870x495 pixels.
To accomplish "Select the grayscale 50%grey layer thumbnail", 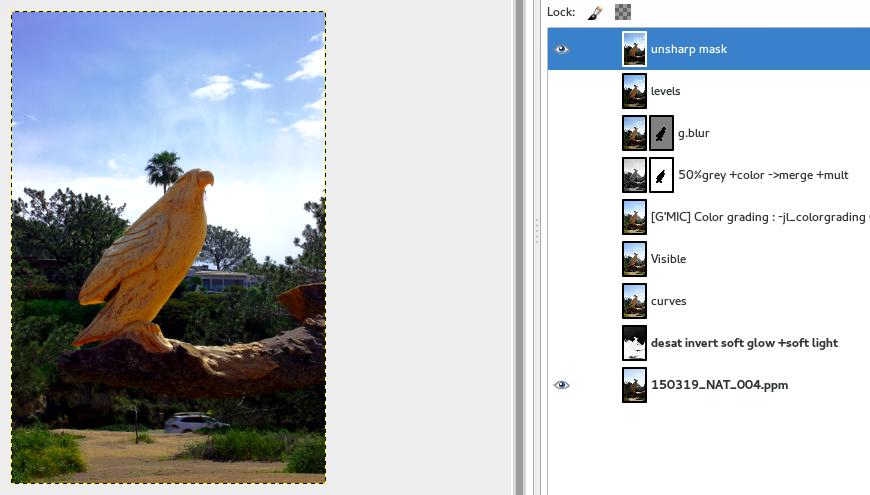I will pyautogui.click(x=634, y=175).
